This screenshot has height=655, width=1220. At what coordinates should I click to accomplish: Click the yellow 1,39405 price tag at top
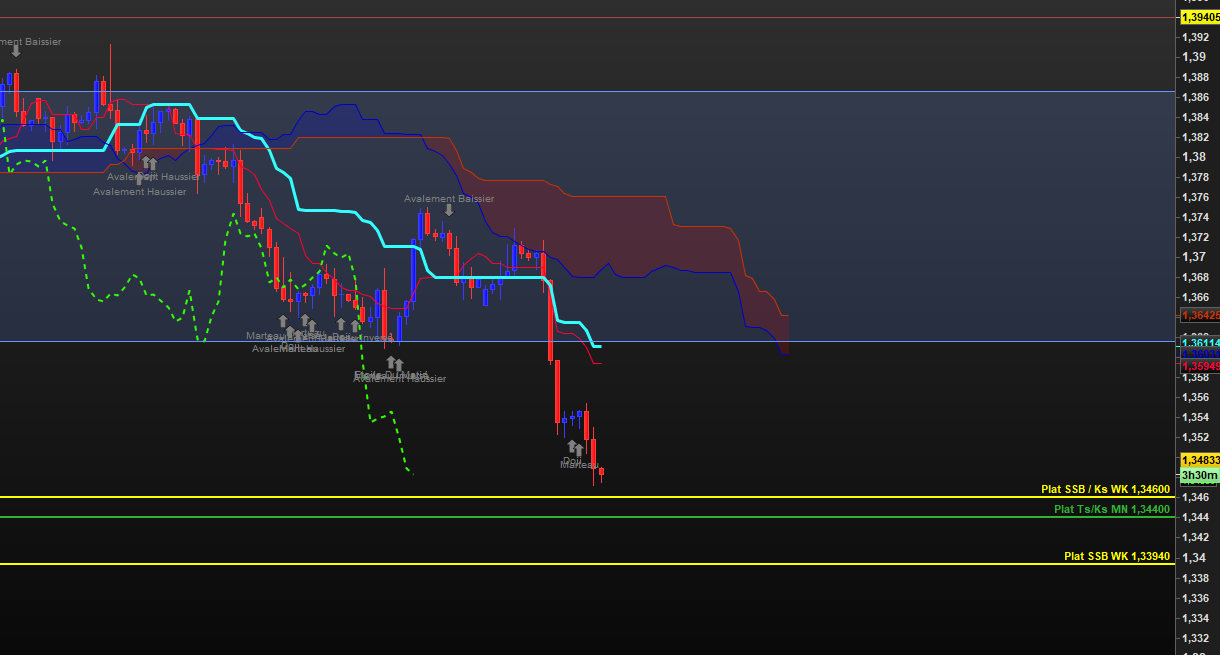[x=1199, y=17]
